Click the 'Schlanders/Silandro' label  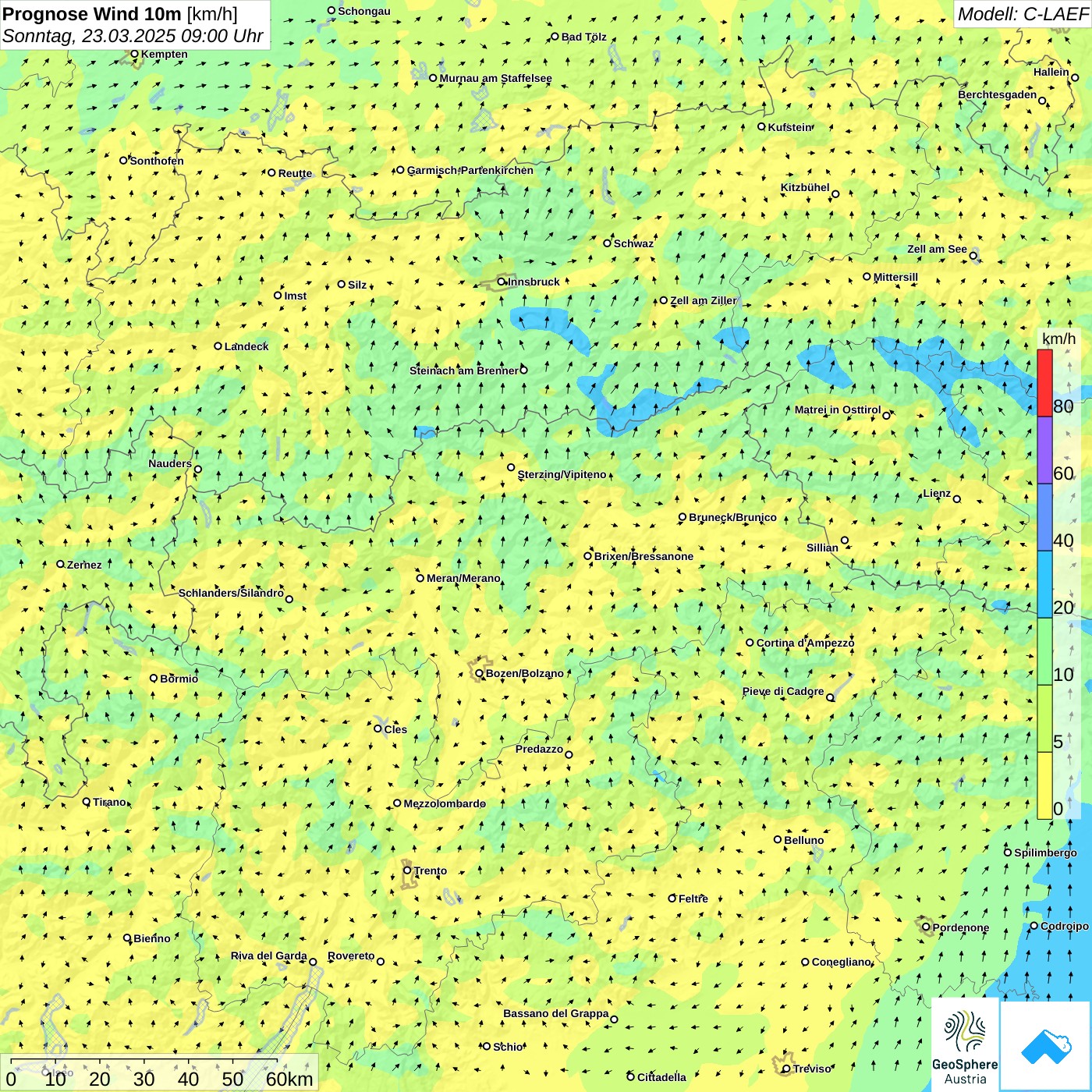(231, 593)
